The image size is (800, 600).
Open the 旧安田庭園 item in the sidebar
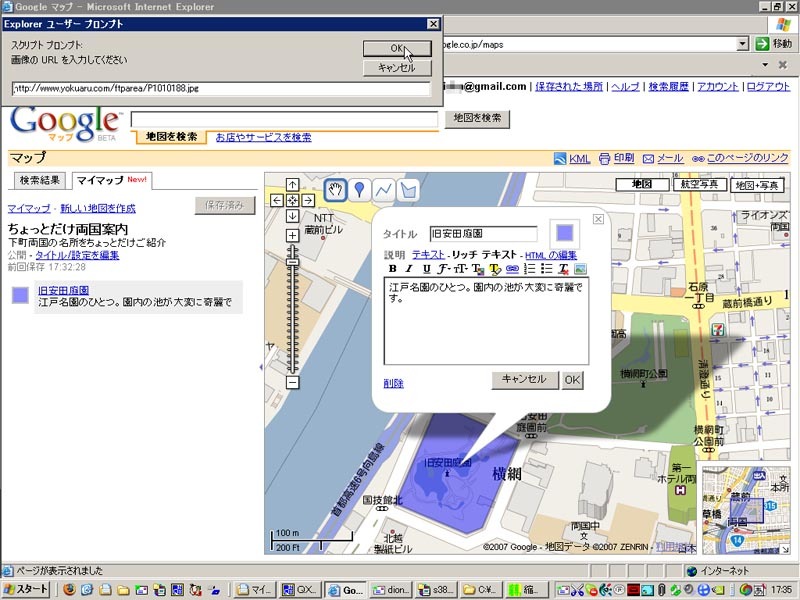[x=63, y=290]
